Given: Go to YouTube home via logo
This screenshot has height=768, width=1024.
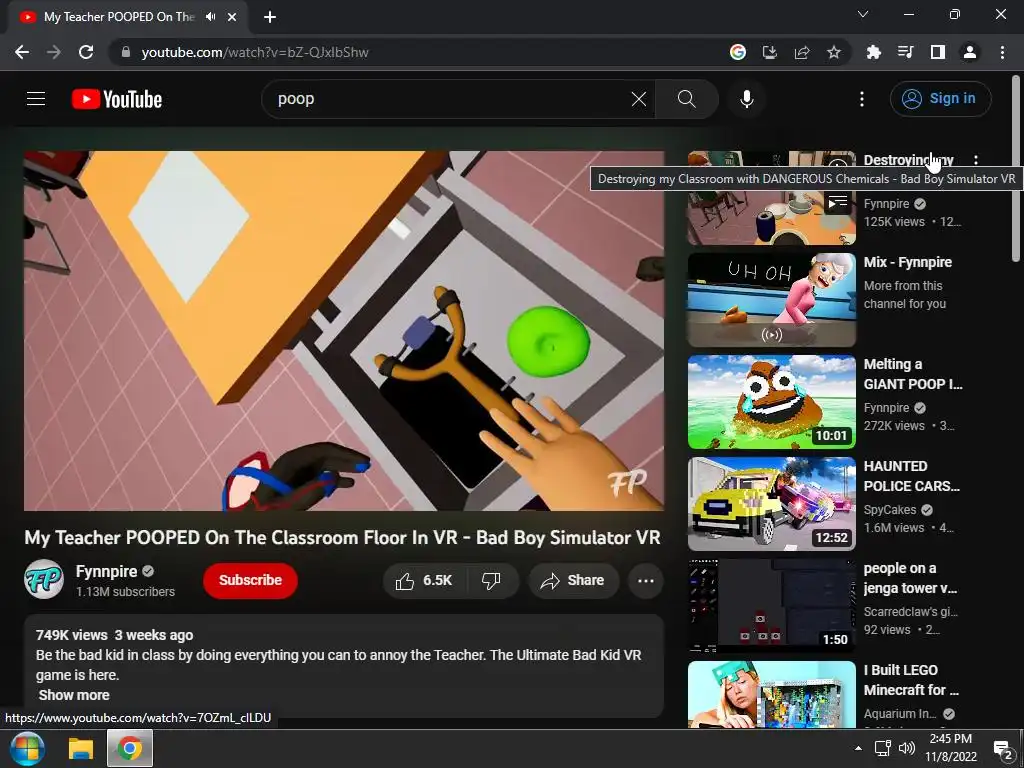Looking at the screenshot, I should tap(117, 99).
